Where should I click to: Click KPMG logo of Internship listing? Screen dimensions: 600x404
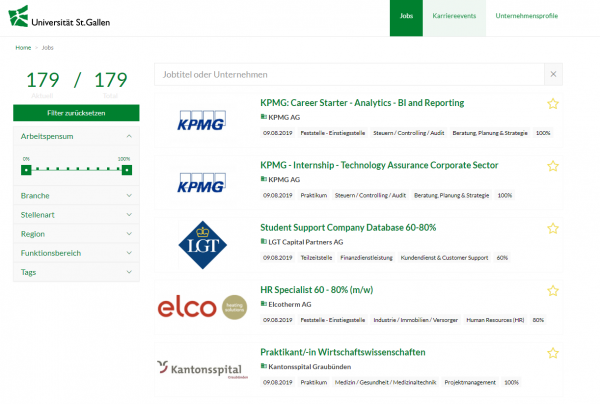click(201, 182)
